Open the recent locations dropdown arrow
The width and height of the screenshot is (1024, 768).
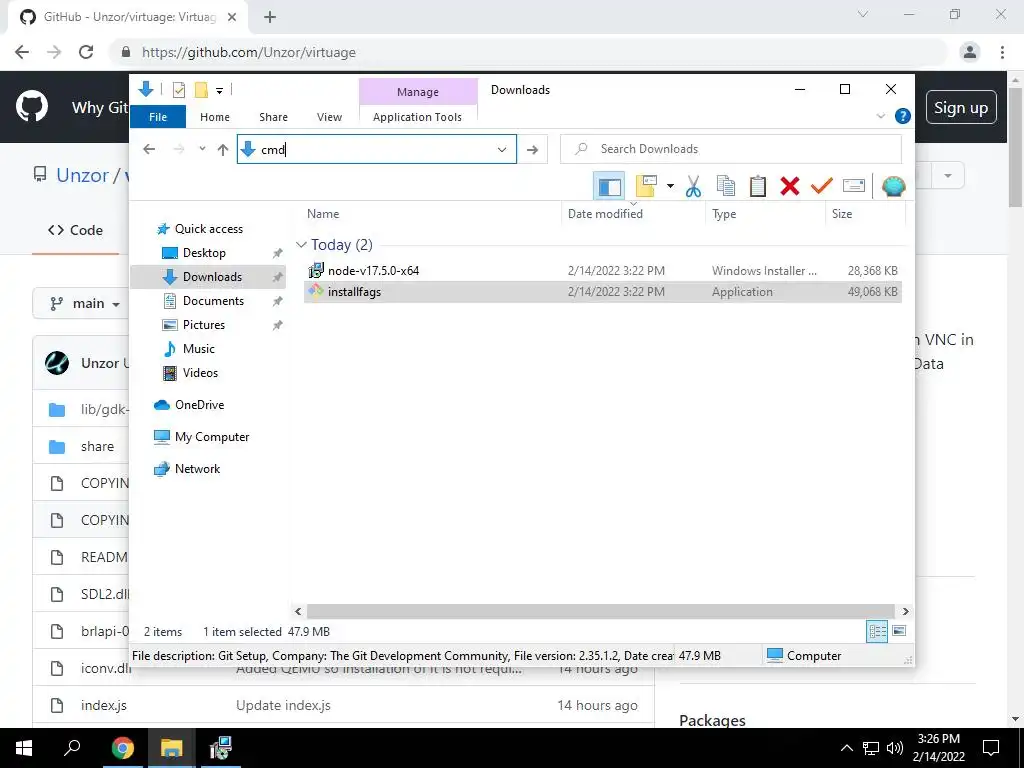[x=202, y=150]
